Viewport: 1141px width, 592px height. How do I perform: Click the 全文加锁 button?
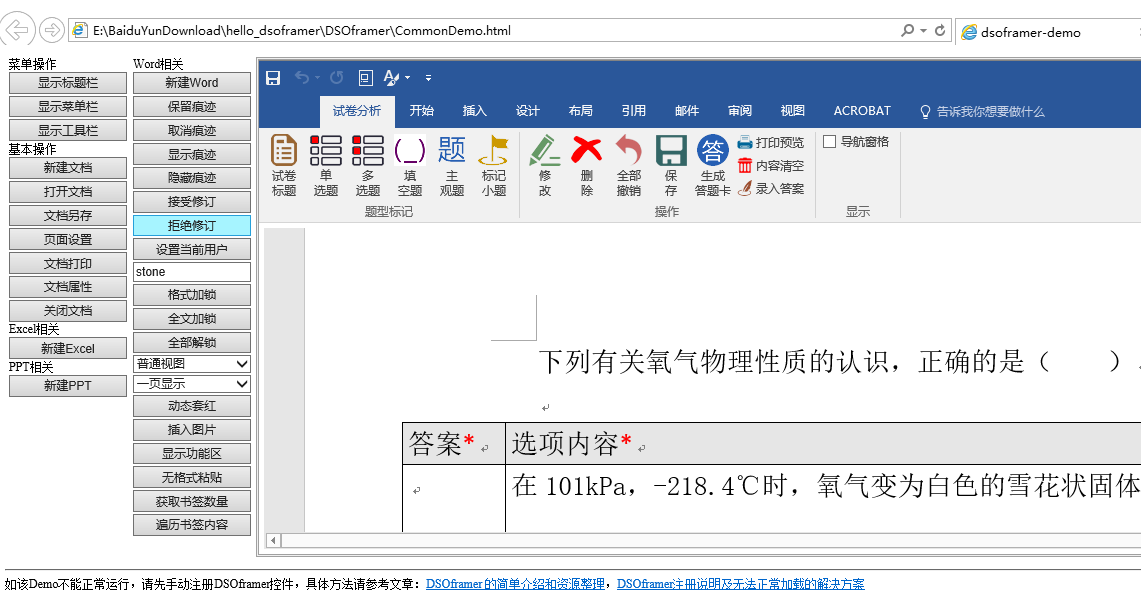coord(192,319)
